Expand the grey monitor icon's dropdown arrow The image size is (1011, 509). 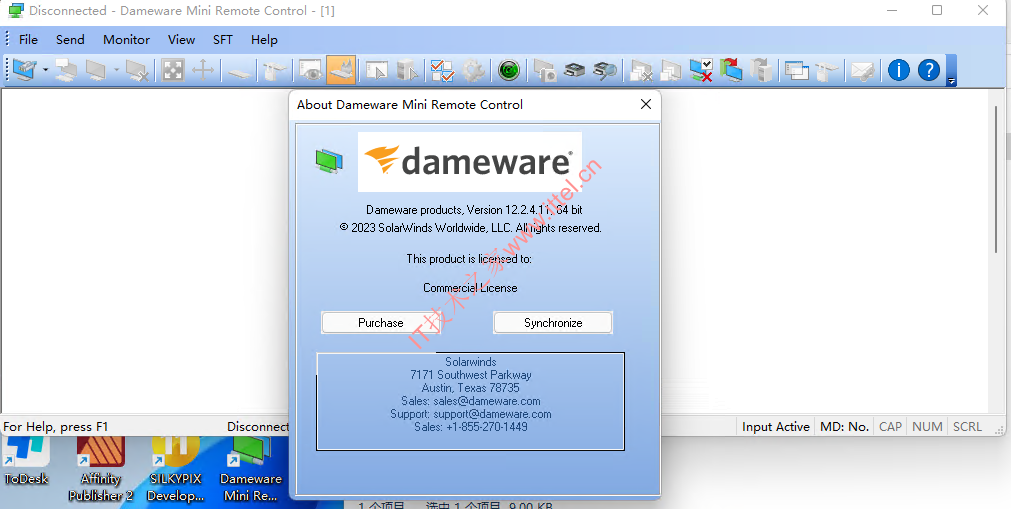(116, 70)
